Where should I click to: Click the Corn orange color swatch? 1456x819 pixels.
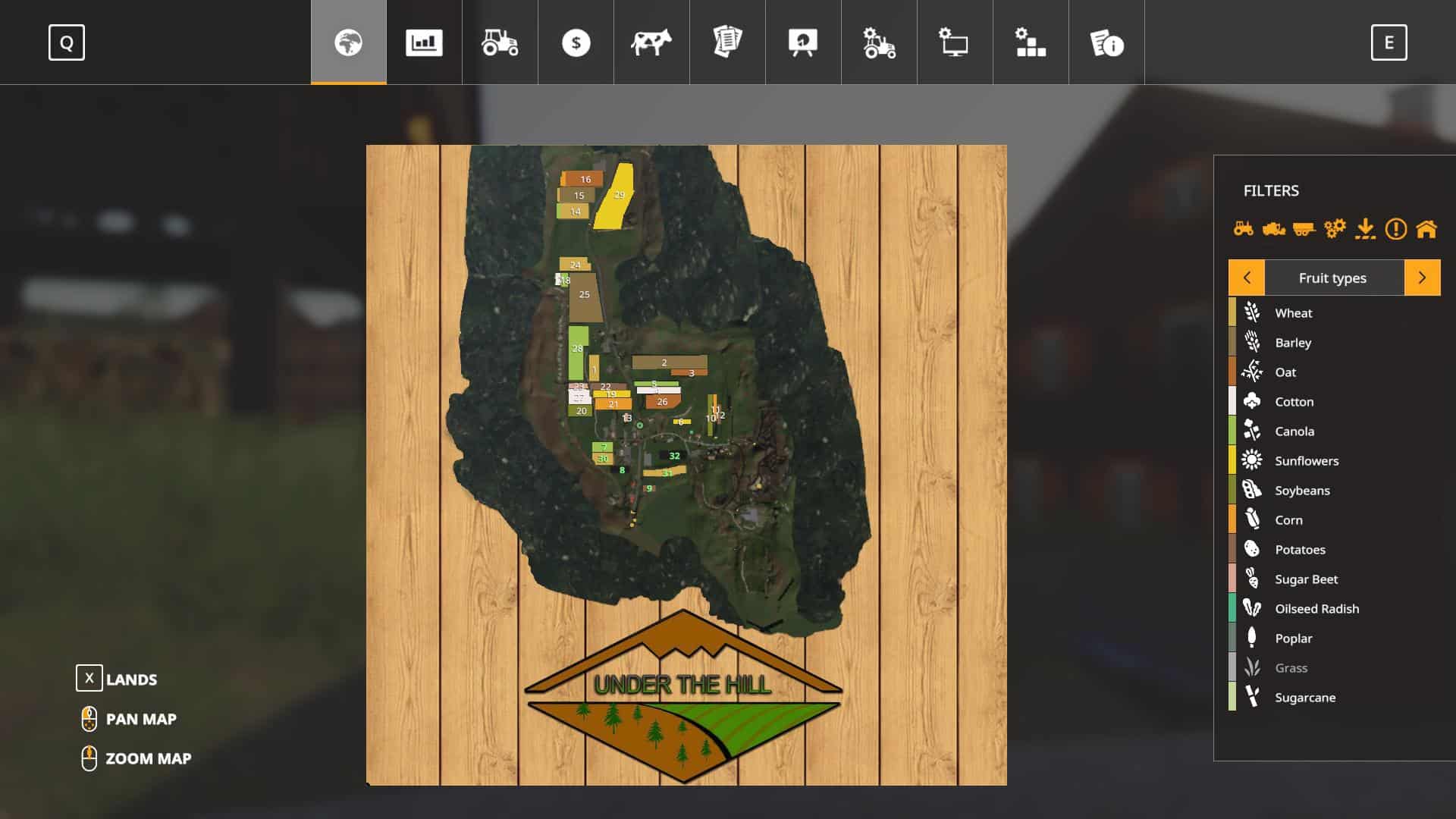(1232, 519)
